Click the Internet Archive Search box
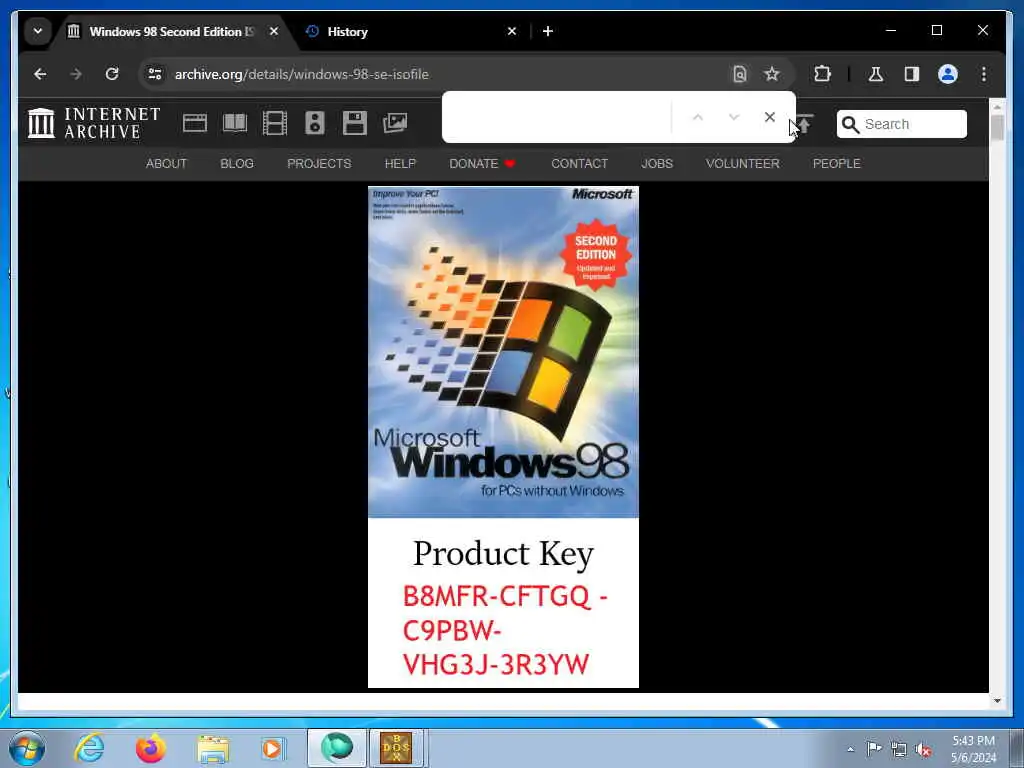 click(x=901, y=124)
